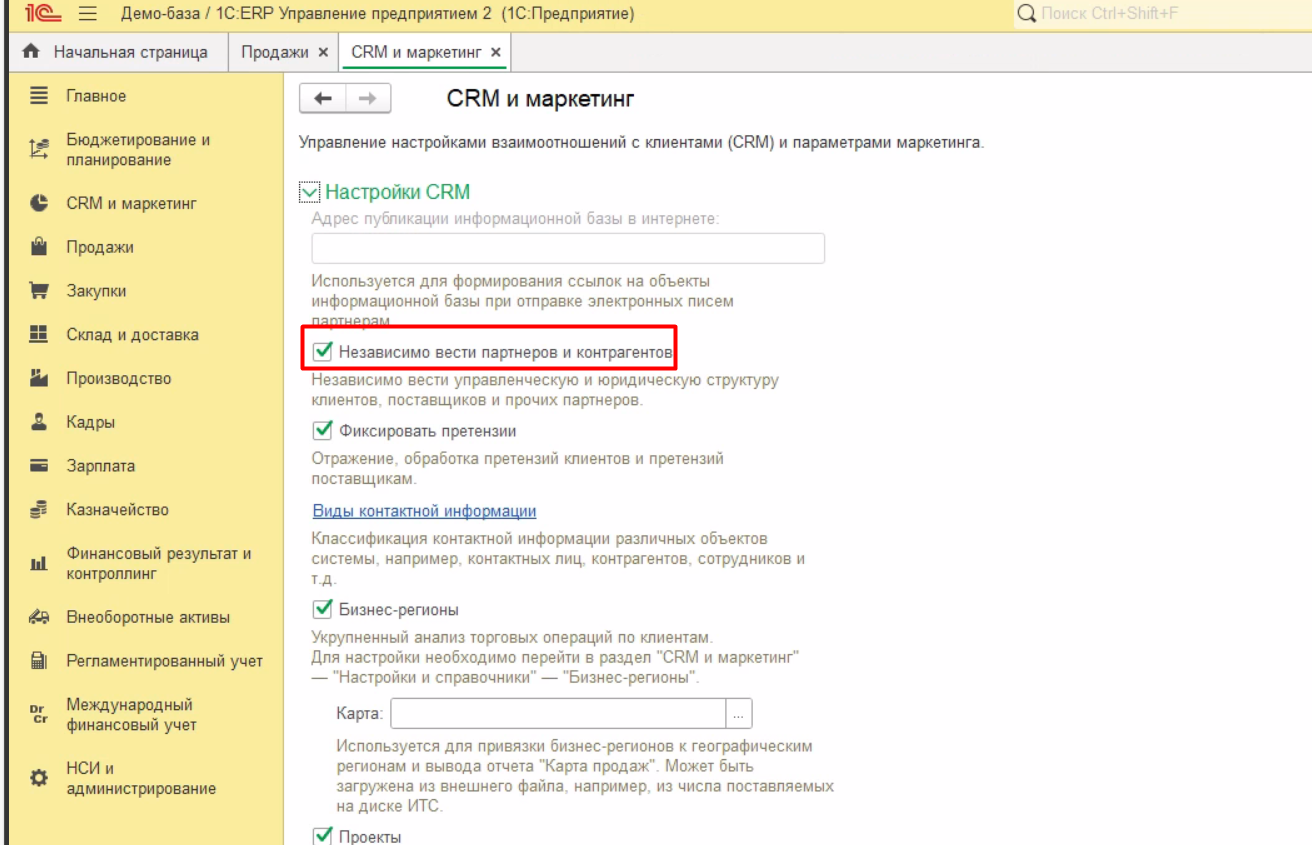Collapse the Настройки CRM section

(310, 192)
